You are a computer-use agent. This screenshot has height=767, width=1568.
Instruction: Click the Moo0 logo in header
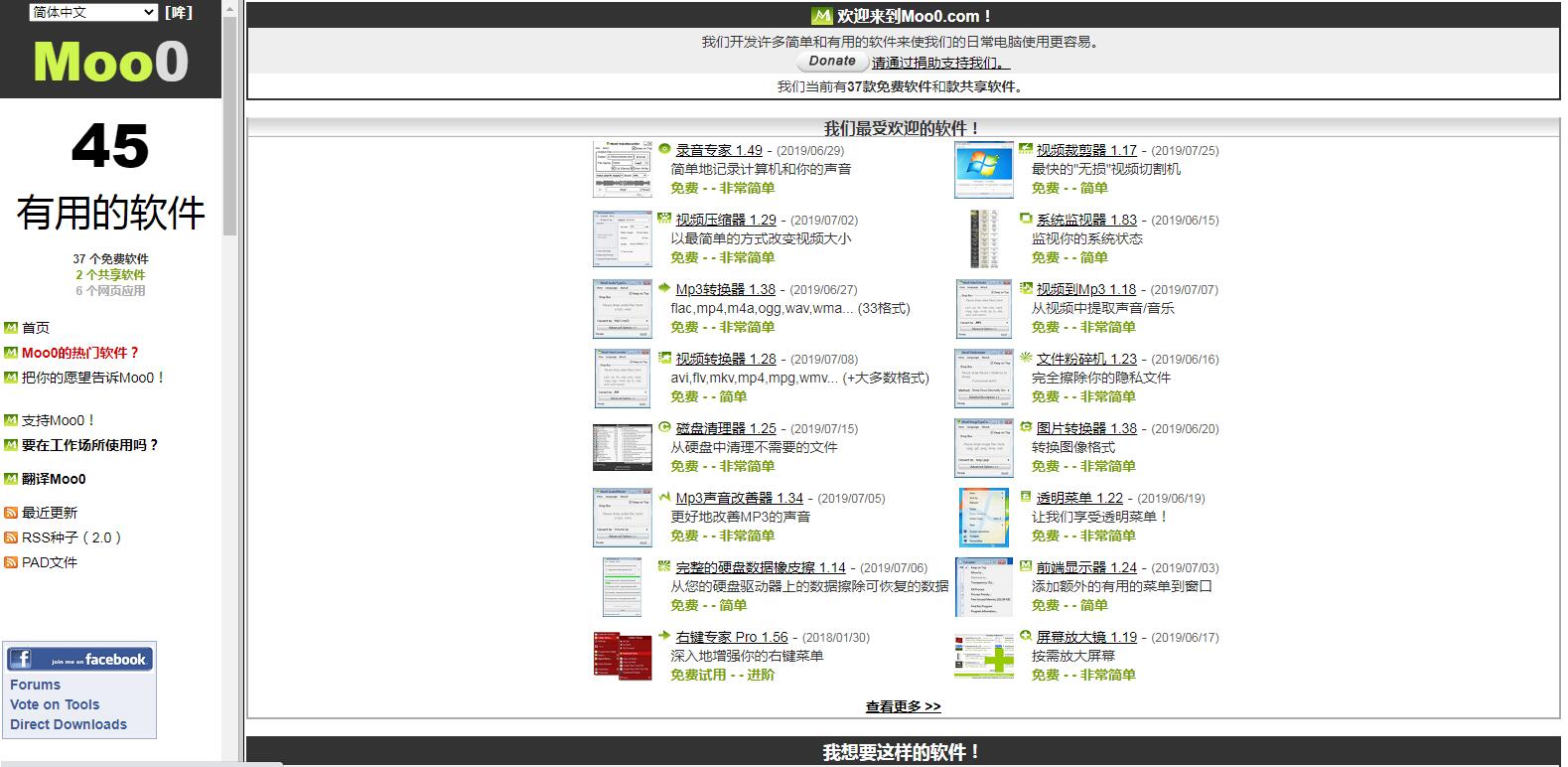pyautogui.click(x=110, y=62)
